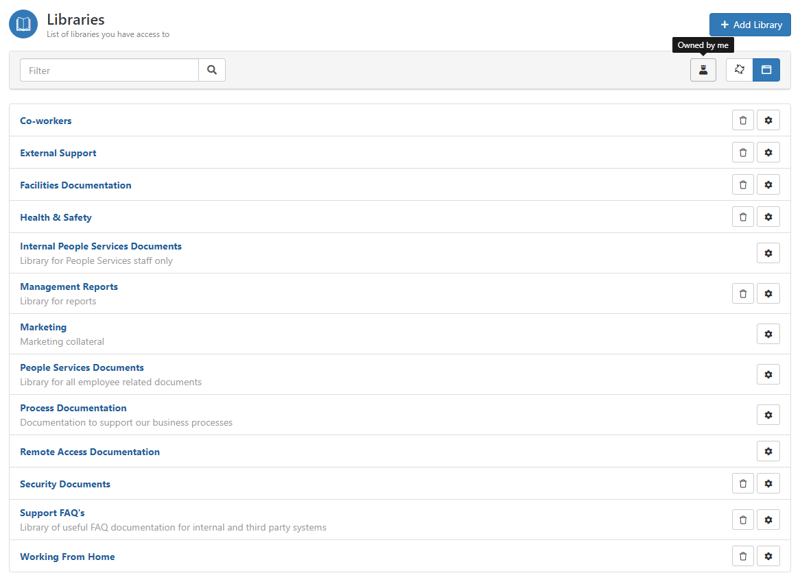
Task: Delete the Working From Home library
Action: [742, 556]
